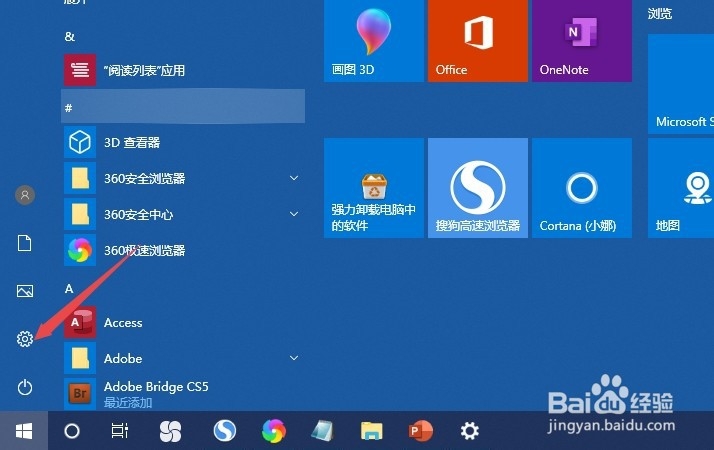The width and height of the screenshot is (714, 450).
Task: Open Settings gear in Start sidebar
Action: pos(25,339)
